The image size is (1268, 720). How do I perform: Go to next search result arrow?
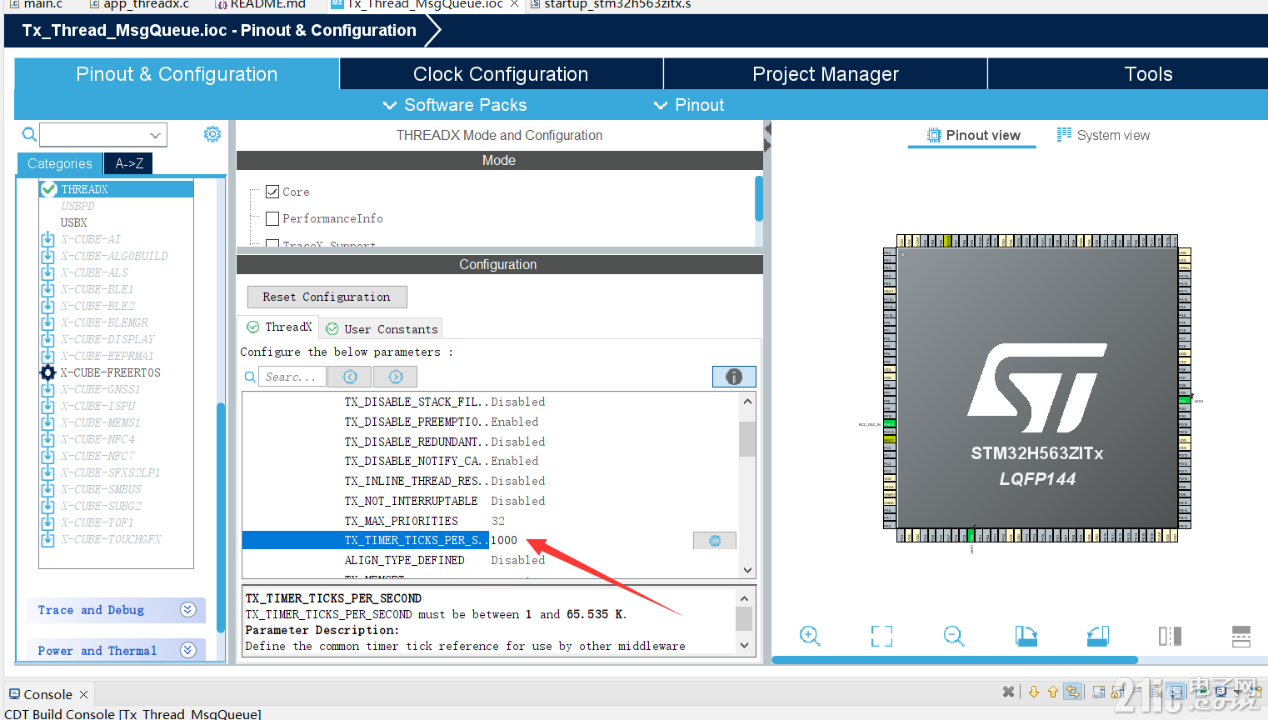coord(396,377)
